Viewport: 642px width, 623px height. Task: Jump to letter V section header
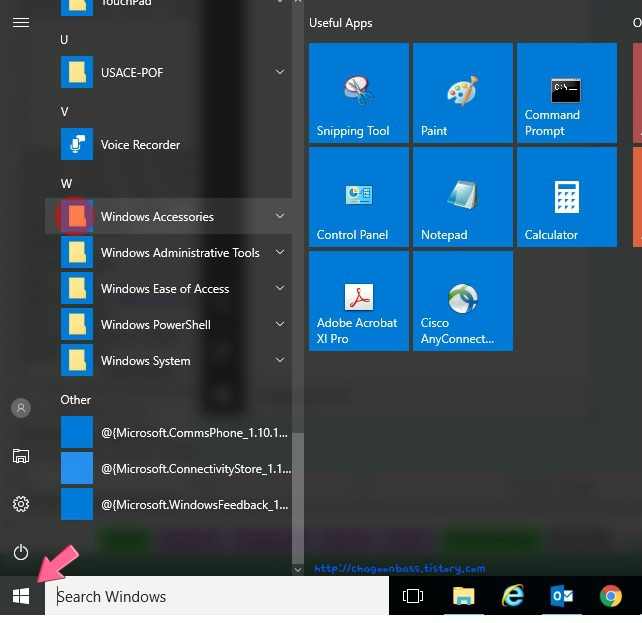[64, 111]
